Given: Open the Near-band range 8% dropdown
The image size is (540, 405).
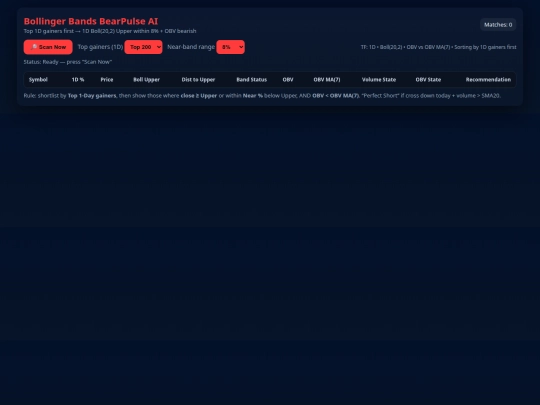Looking at the screenshot, I should (230, 47).
